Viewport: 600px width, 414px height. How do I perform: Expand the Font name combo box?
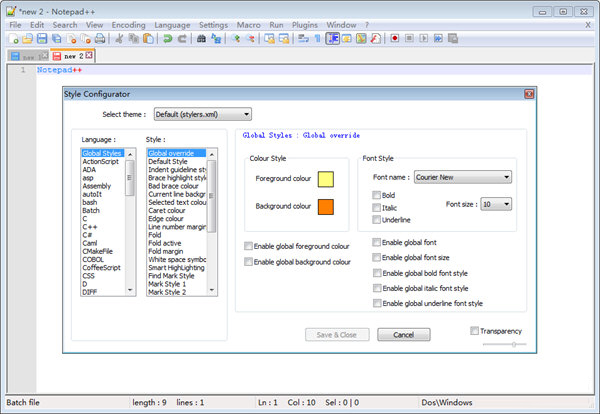[x=462, y=177]
